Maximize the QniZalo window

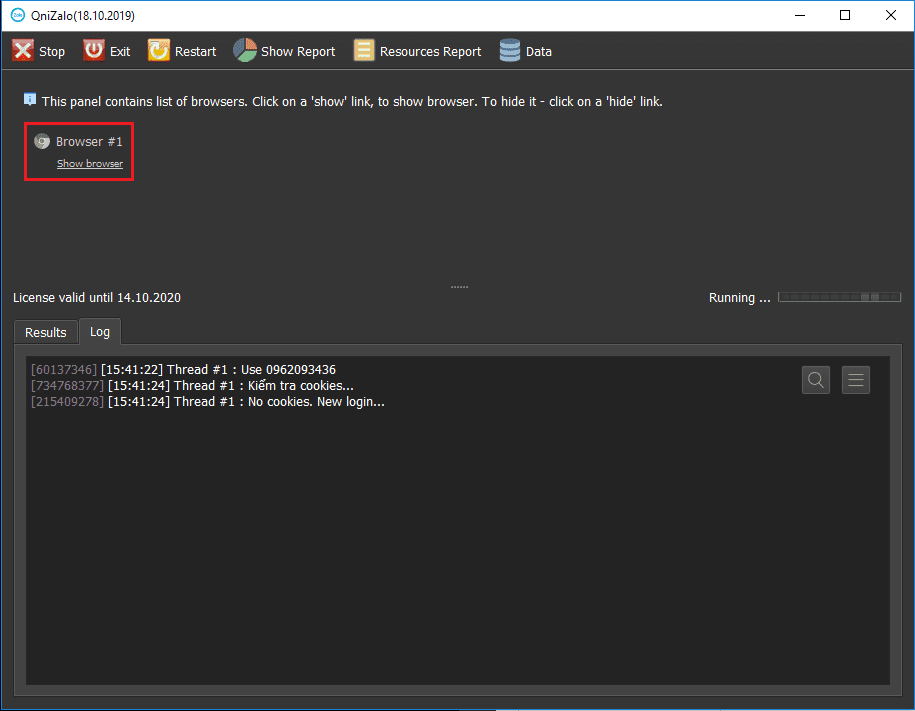click(x=845, y=16)
